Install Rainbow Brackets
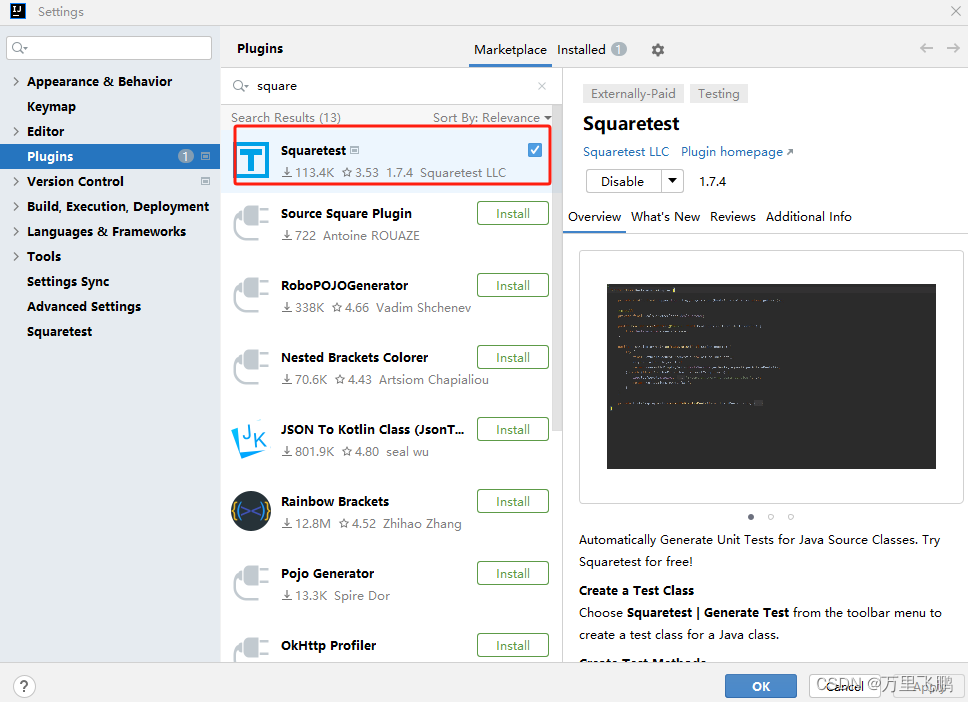Image resolution: width=968 pixels, height=702 pixels. click(512, 501)
